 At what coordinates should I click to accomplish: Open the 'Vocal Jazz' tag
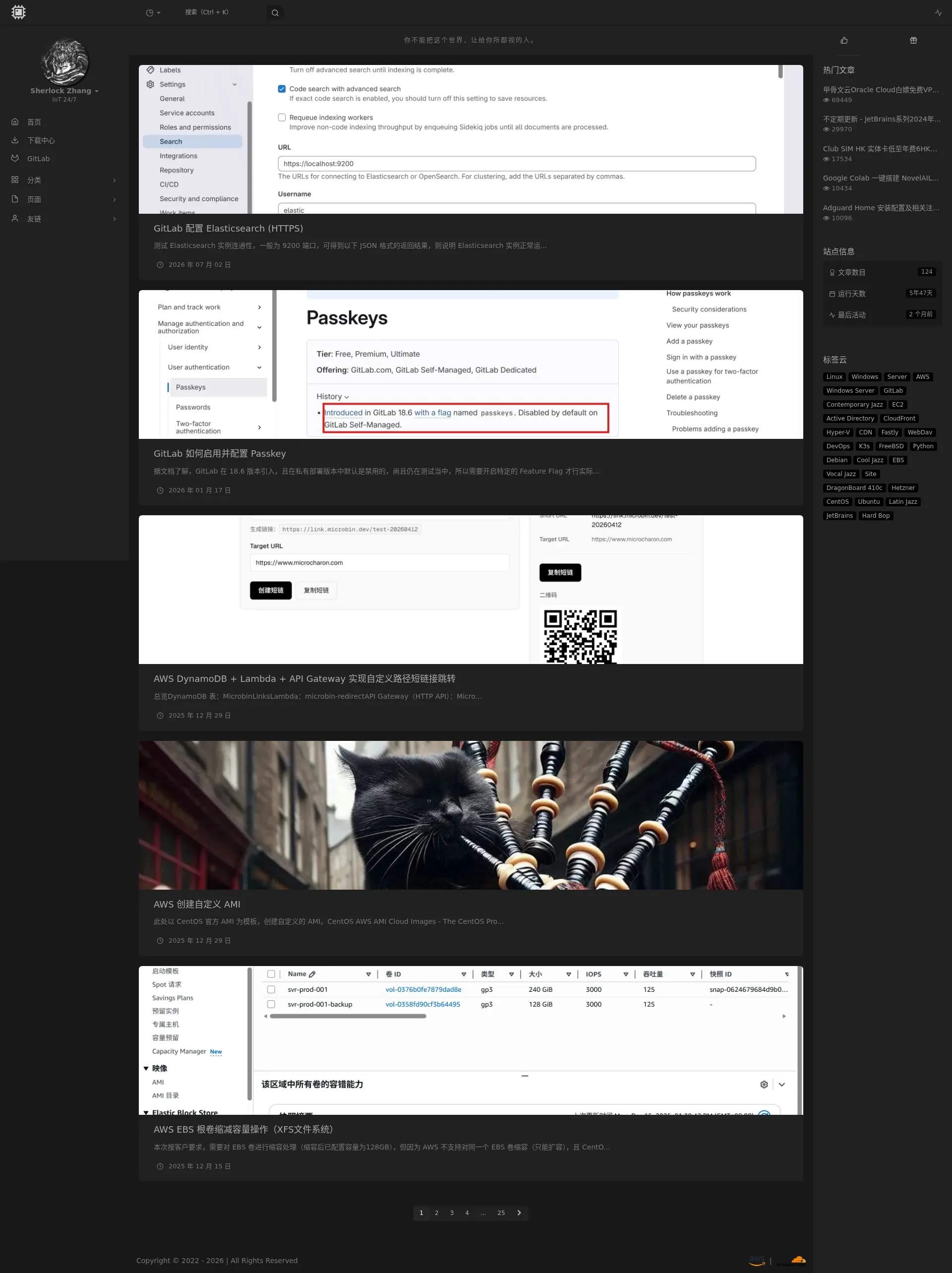coord(841,474)
